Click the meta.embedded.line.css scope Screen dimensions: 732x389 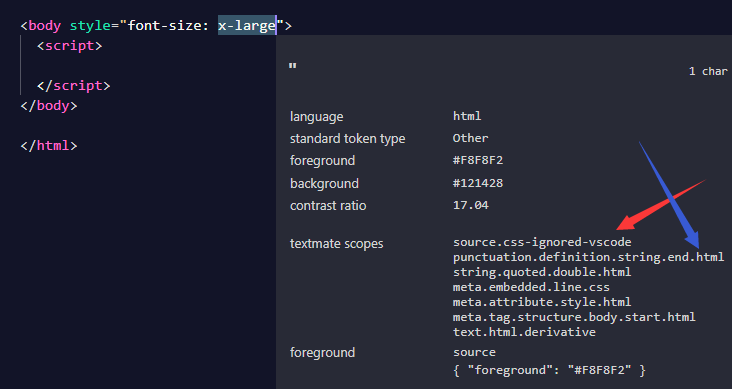pos(531,287)
